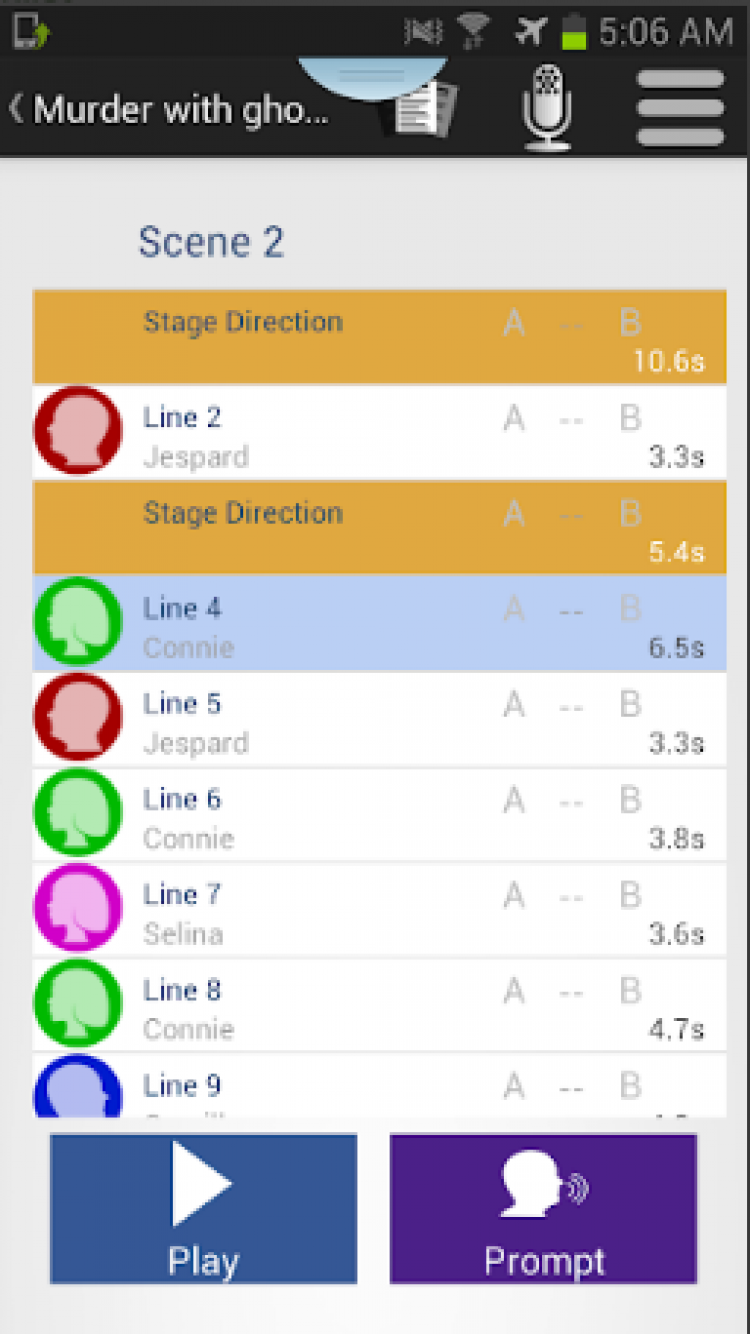Tap the microphone recording icon
The image size is (750, 1334).
tap(546, 108)
